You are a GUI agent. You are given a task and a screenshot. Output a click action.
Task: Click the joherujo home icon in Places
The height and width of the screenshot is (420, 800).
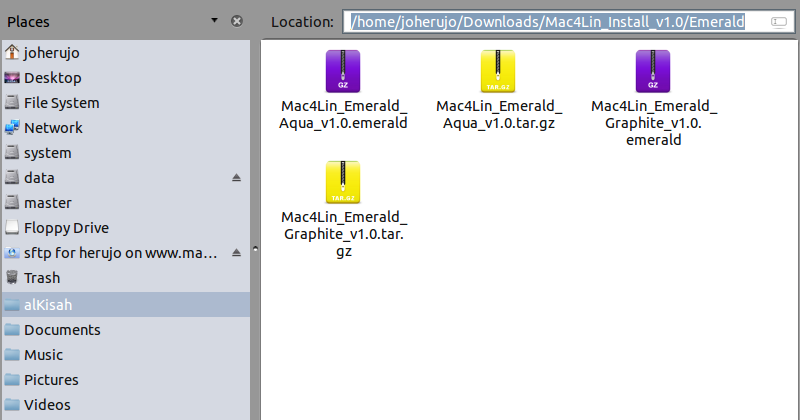[x=12, y=52]
